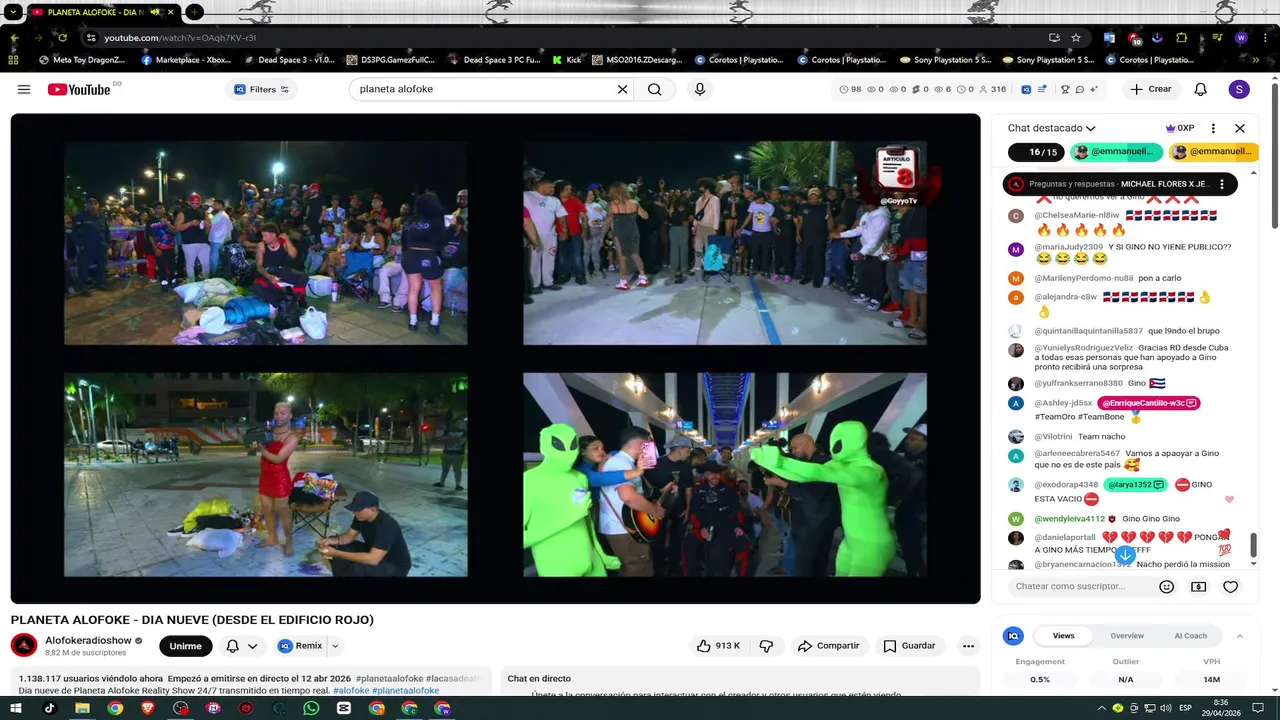Screen dimensions: 1280x720
Task: Open pinned poll options menu
Action: [1222, 184]
